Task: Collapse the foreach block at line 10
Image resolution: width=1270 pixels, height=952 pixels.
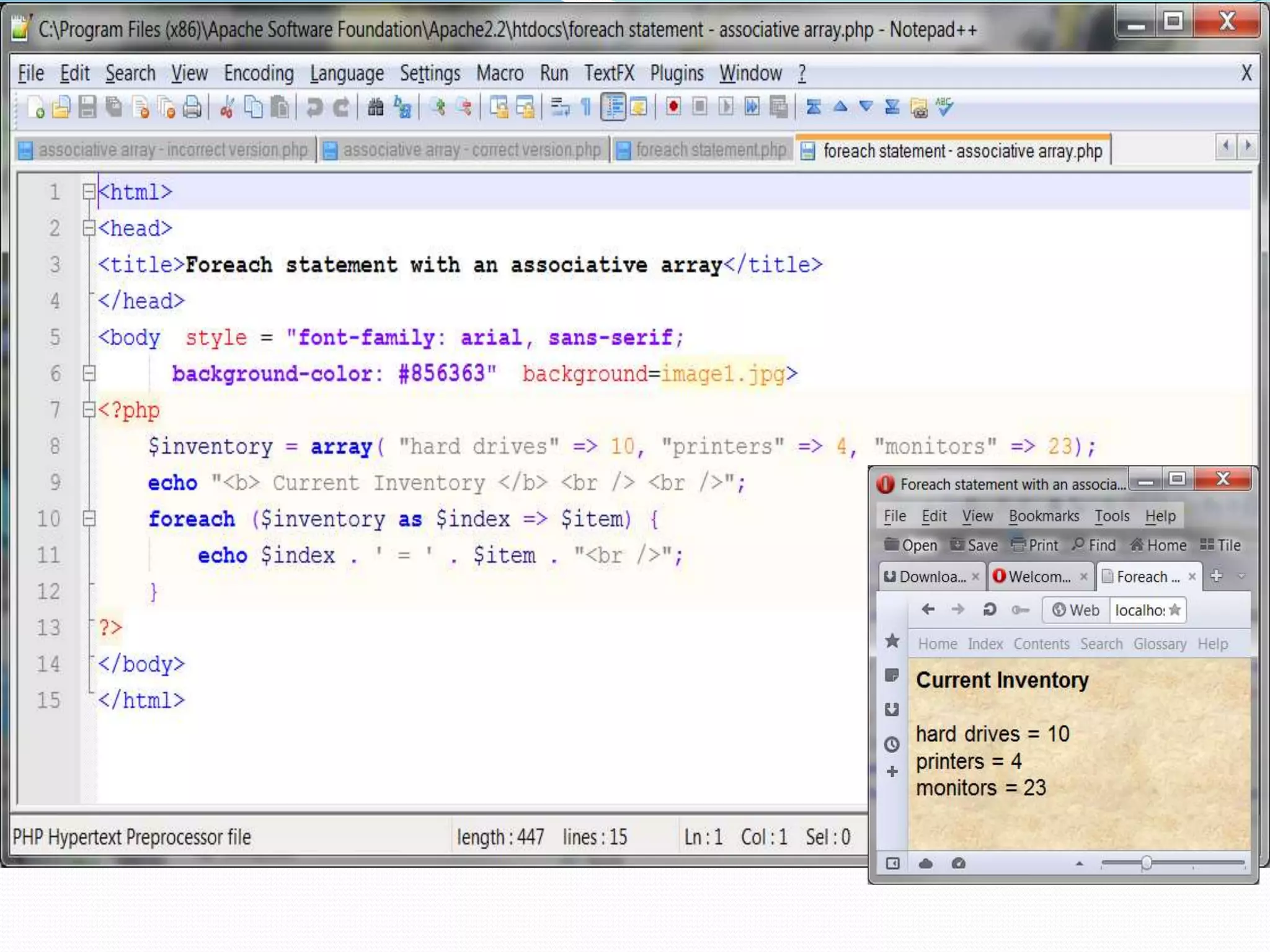Action: pyautogui.click(x=89, y=518)
